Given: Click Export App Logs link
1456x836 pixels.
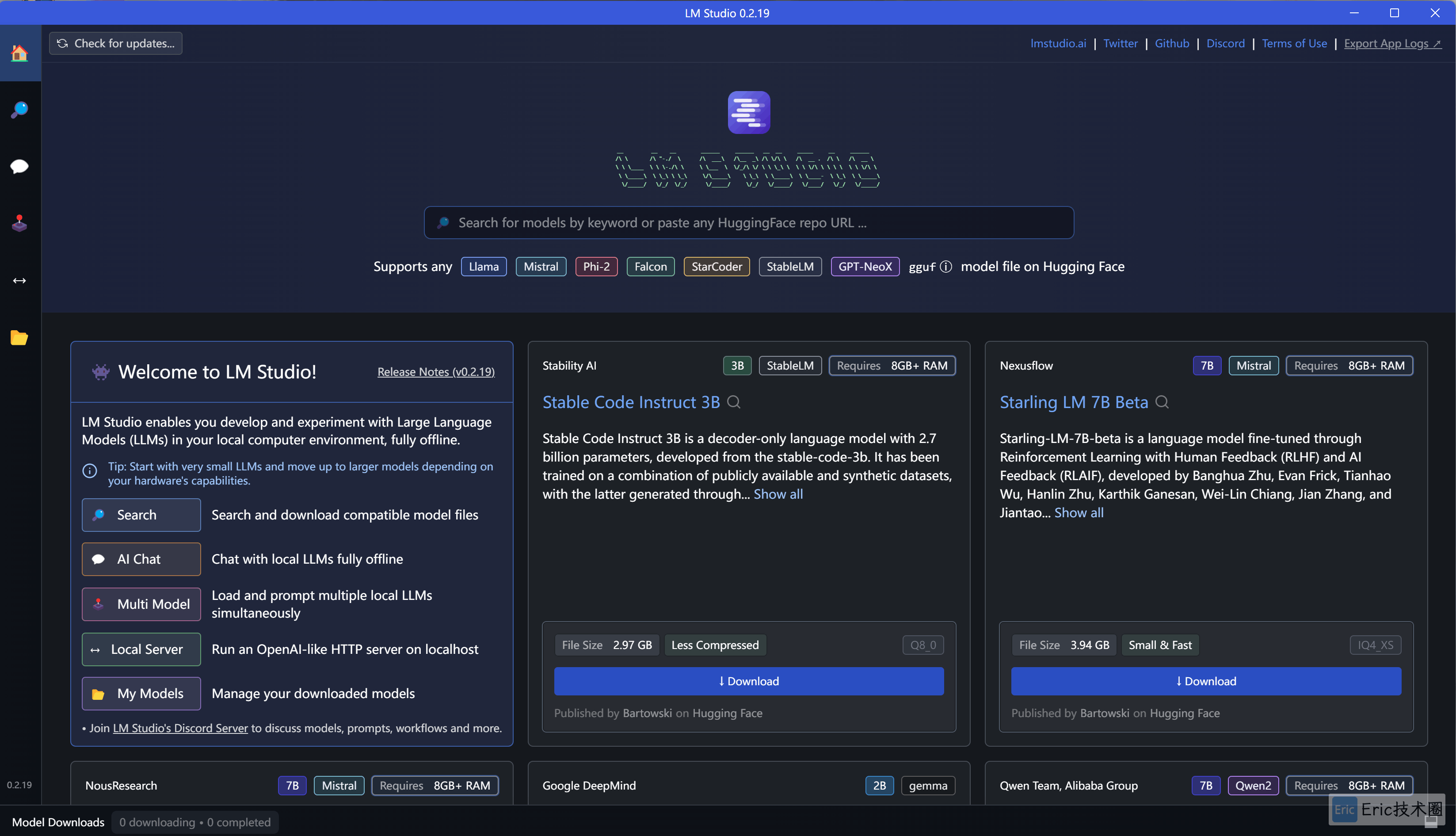Looking at the screenshot, I should coord(1392,43).
